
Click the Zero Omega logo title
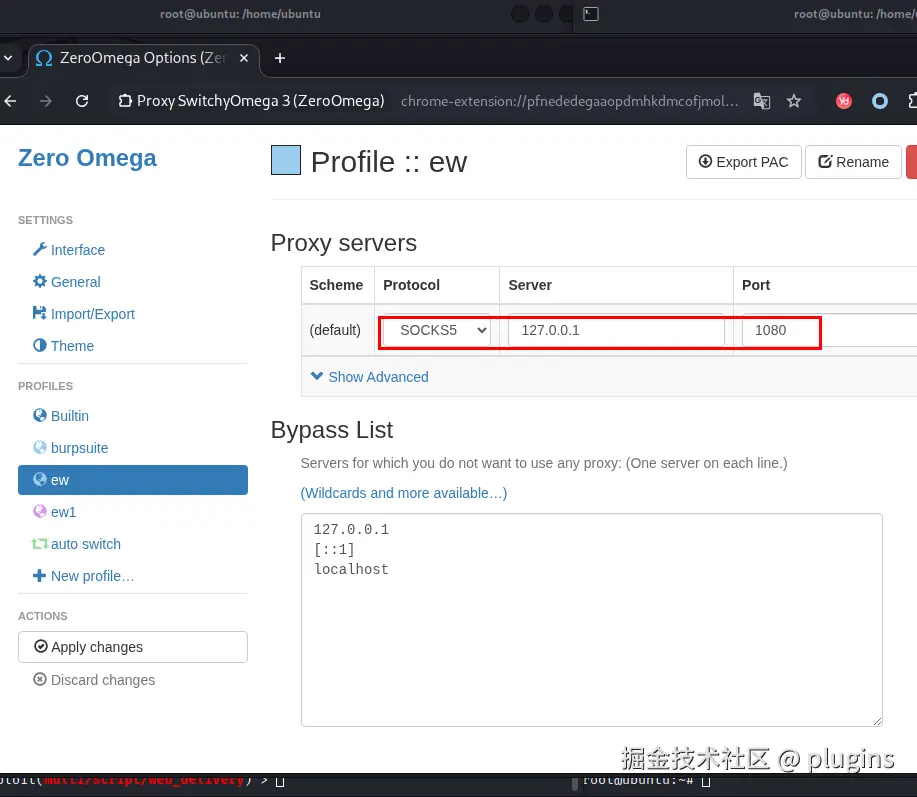tap(87, 158)
